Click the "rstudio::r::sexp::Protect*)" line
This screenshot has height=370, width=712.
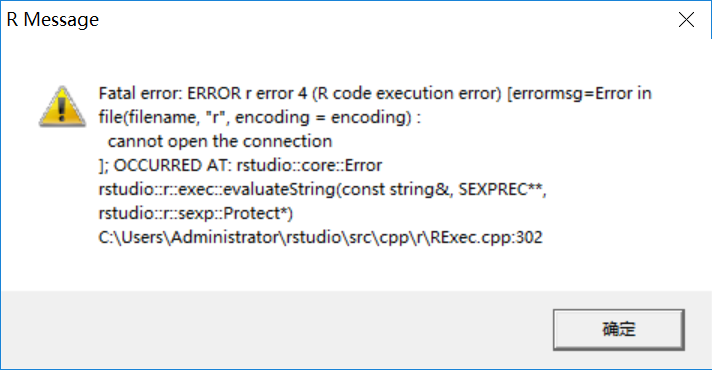pyautogui.click(x=196, y=213)
